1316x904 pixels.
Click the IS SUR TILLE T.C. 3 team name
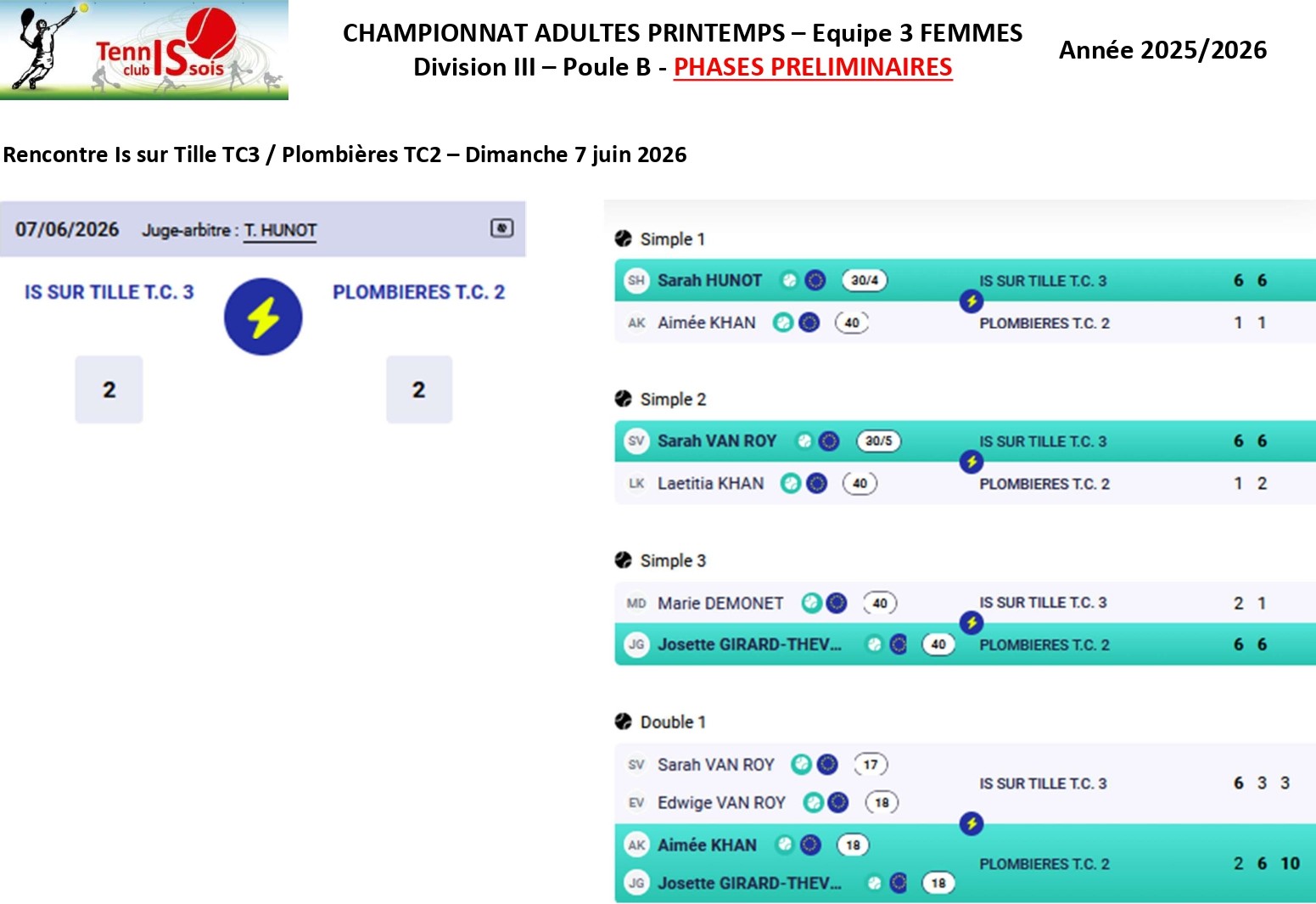coord(109,292)
